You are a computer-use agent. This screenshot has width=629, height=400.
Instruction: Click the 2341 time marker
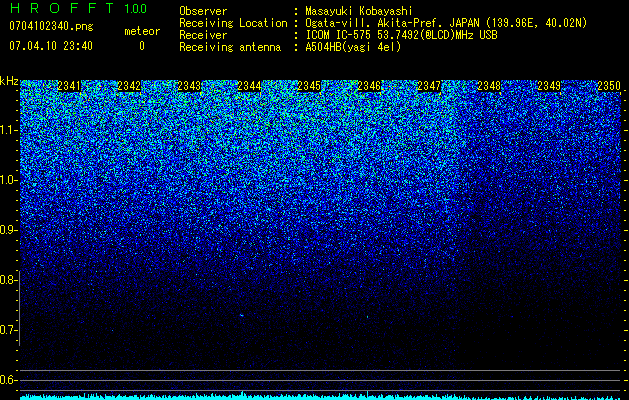coord(69,86)
